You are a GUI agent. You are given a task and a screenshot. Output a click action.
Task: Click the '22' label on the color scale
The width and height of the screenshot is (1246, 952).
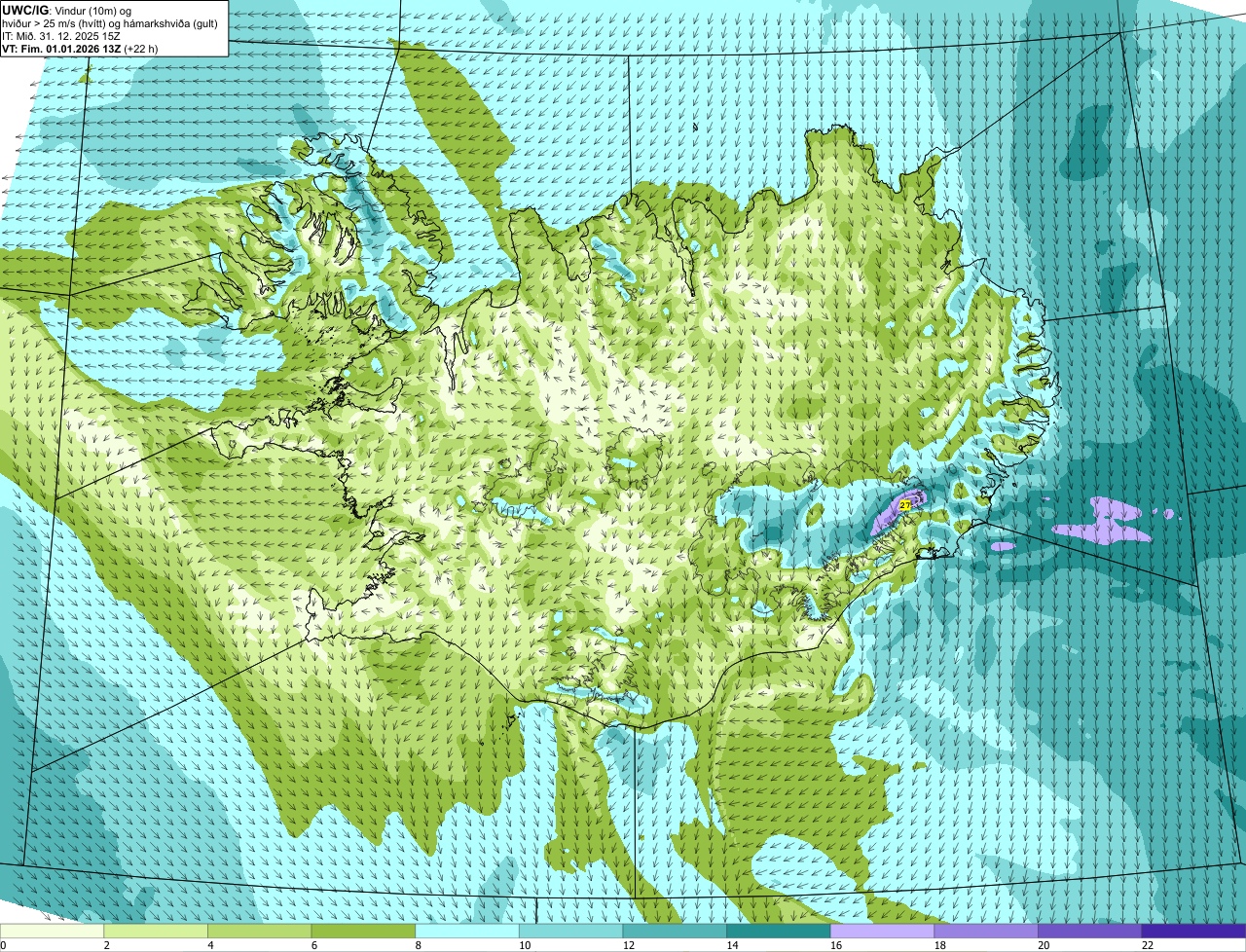click(x=1147, y=945)
